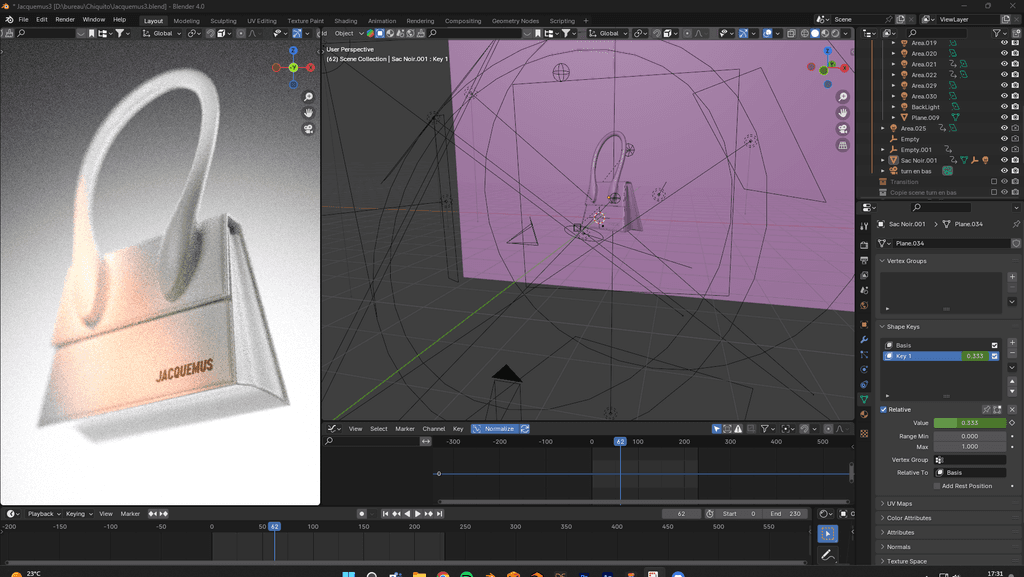1024x577 pixels.
Task: Click the End frame field
Action: click(x=784, y=514)
